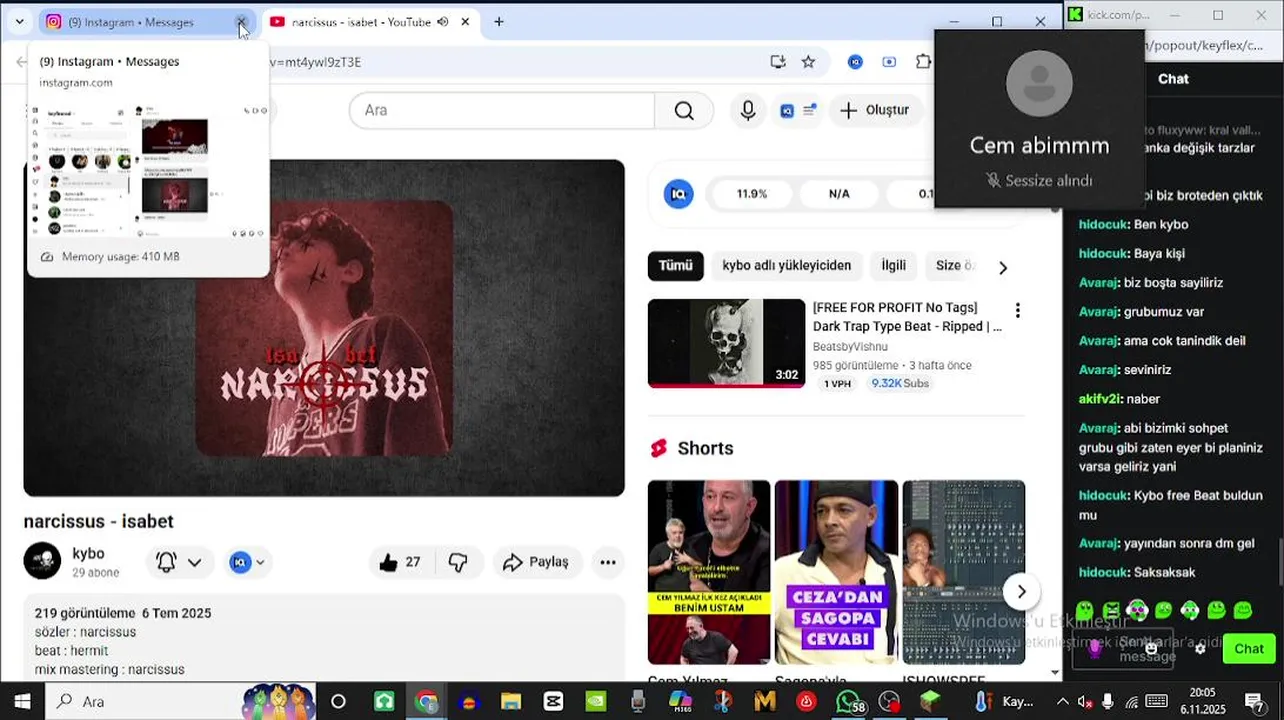Click the N/A vidIQ stat pill

[839, 194]
